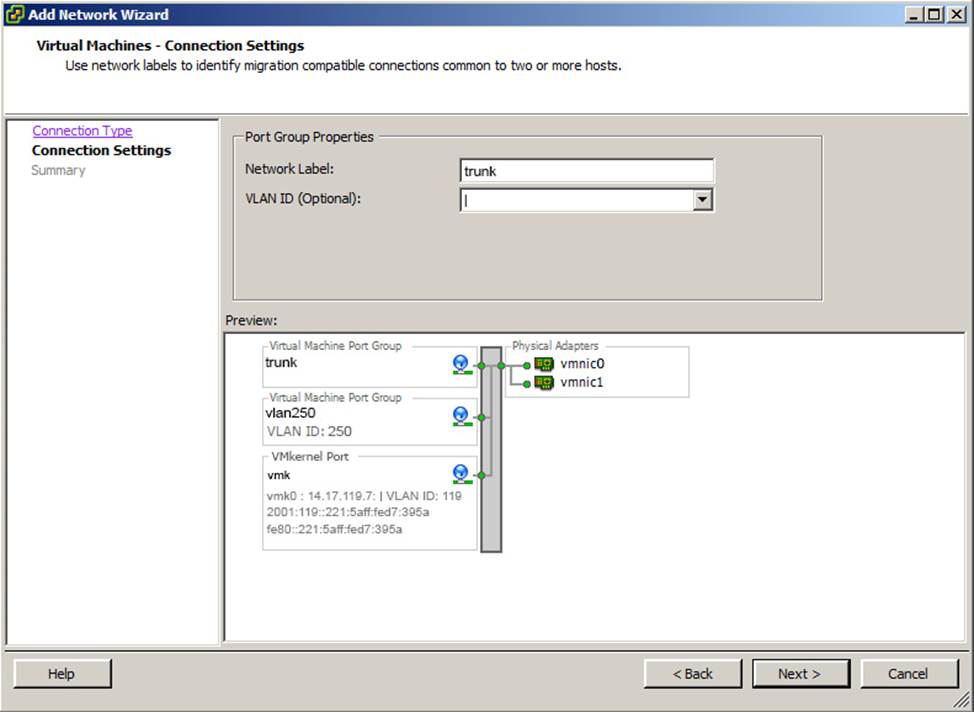Open Help for the wizard

(x=62, y=674)
